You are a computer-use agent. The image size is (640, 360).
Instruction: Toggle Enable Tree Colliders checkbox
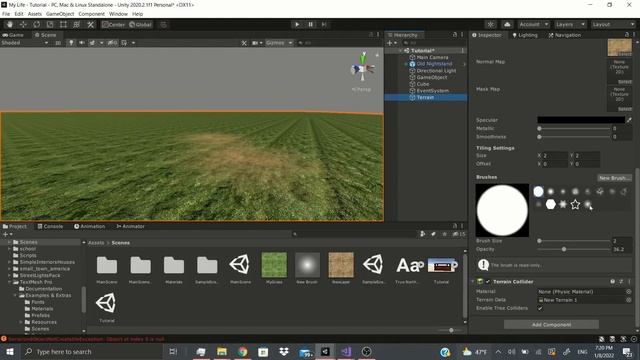tap(540, 308)
